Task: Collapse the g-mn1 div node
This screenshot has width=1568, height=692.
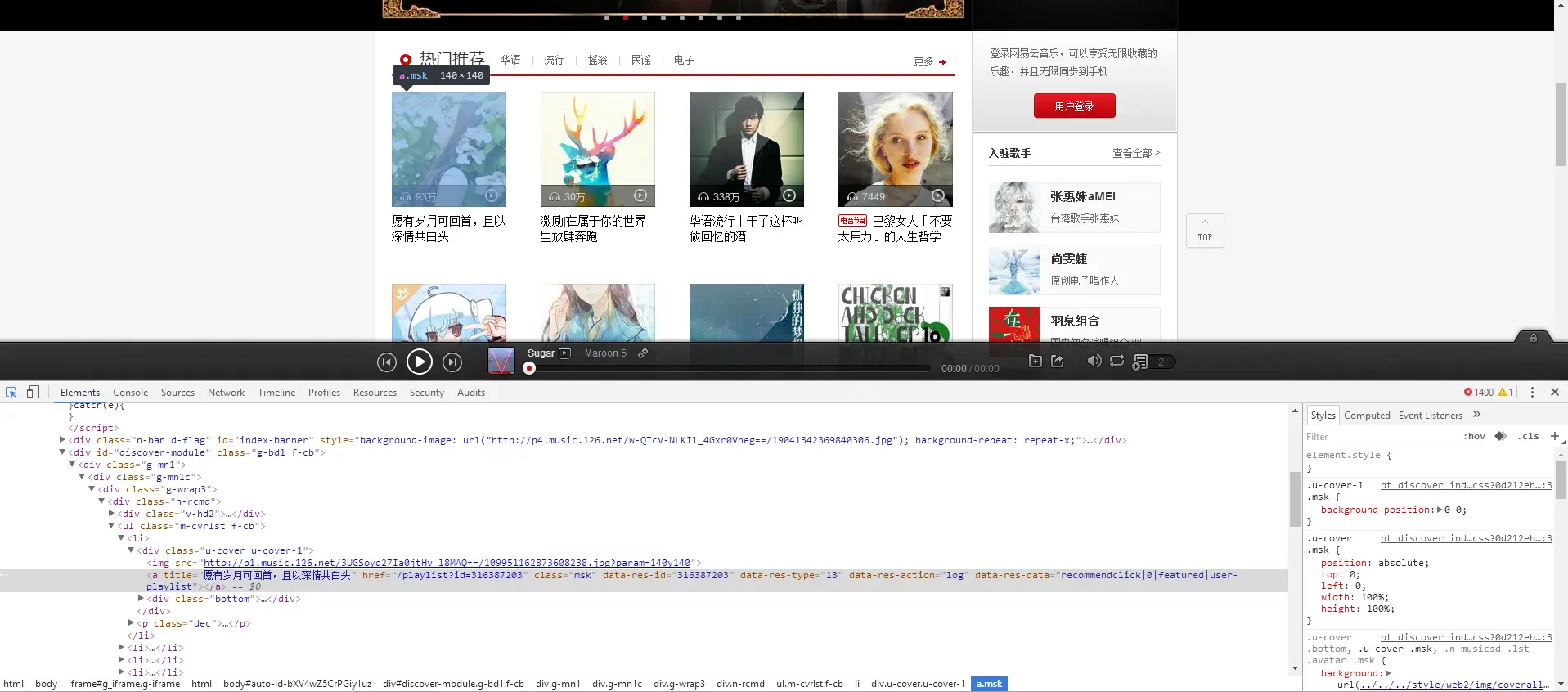Action: tap(72, 465)
